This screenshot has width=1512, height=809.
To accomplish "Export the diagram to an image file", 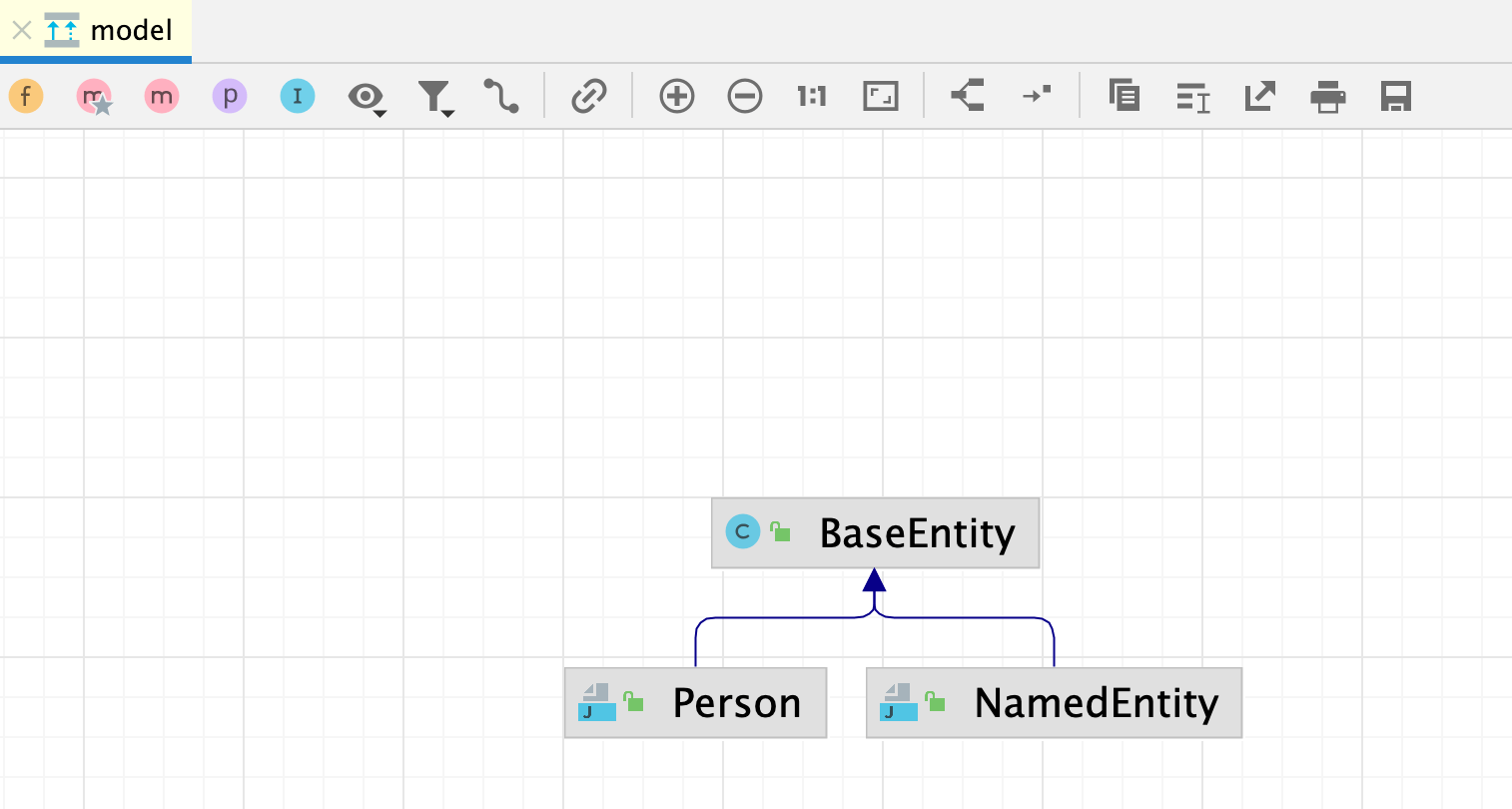I will tap(1259, 96).
